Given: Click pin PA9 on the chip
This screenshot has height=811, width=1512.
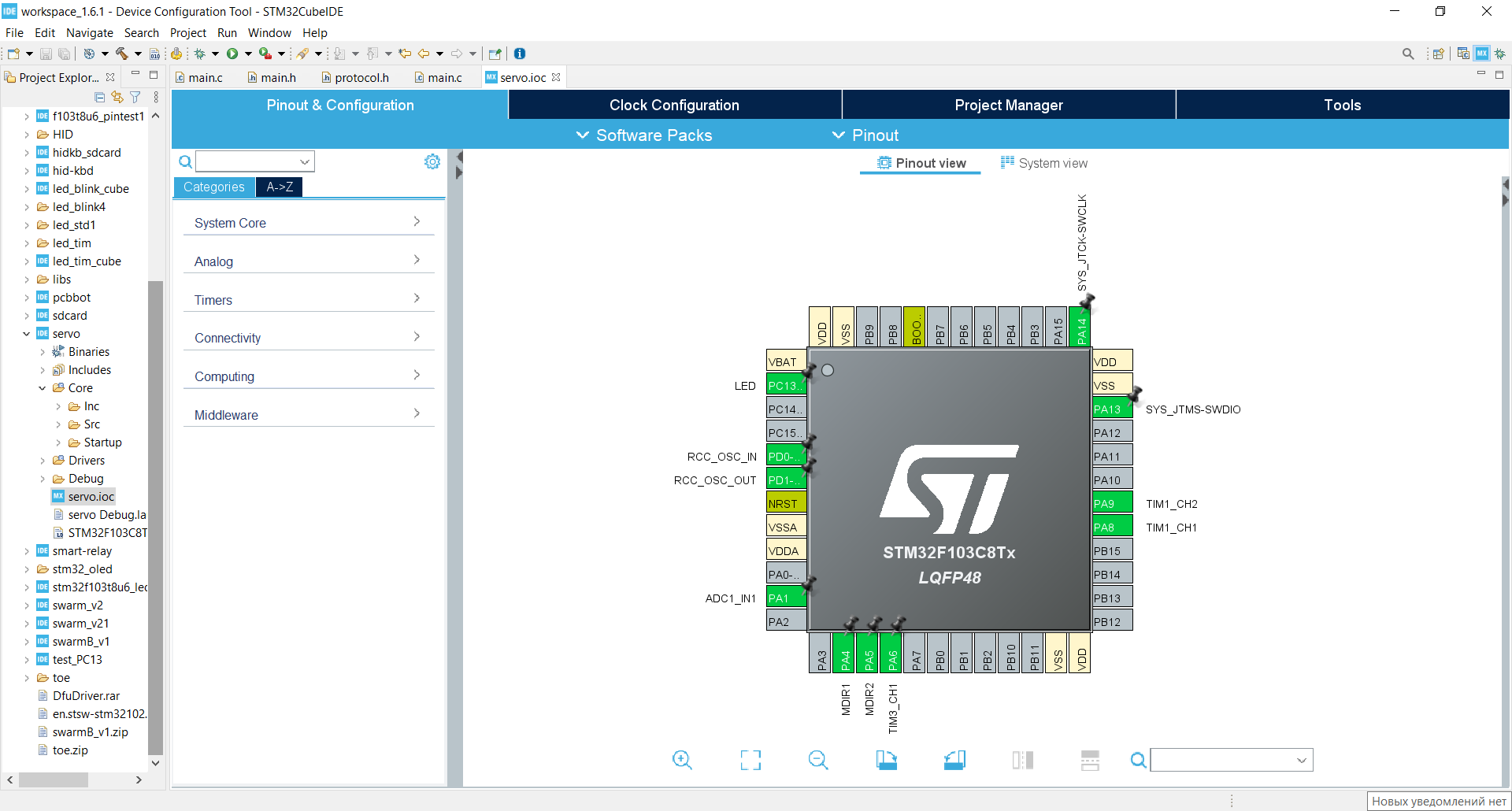Looking at the screenshot, I should tap(1112, 503).
